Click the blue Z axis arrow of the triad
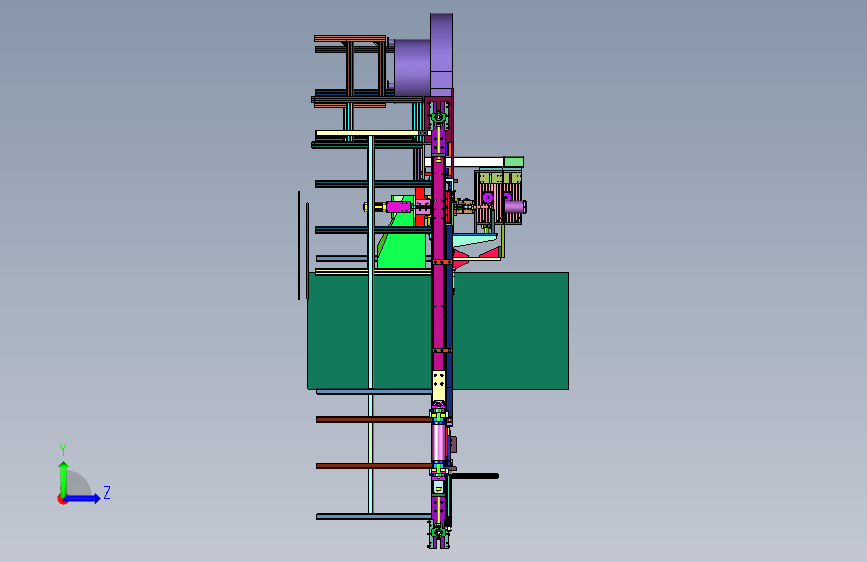Image resolution: width=867 pixels, height=562 pixels. (83, 498)
